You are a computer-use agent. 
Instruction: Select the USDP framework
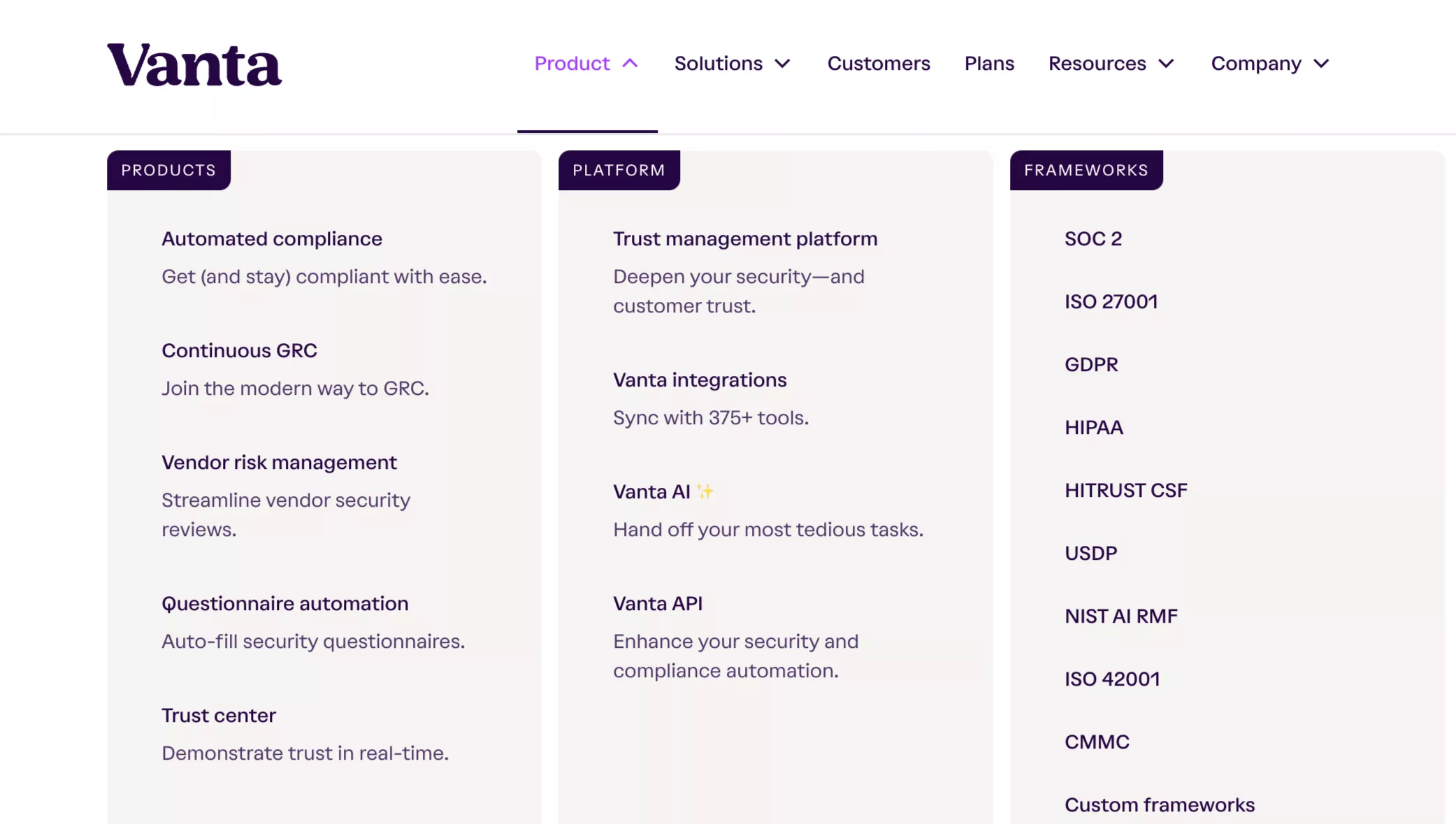coord(1091,554)
